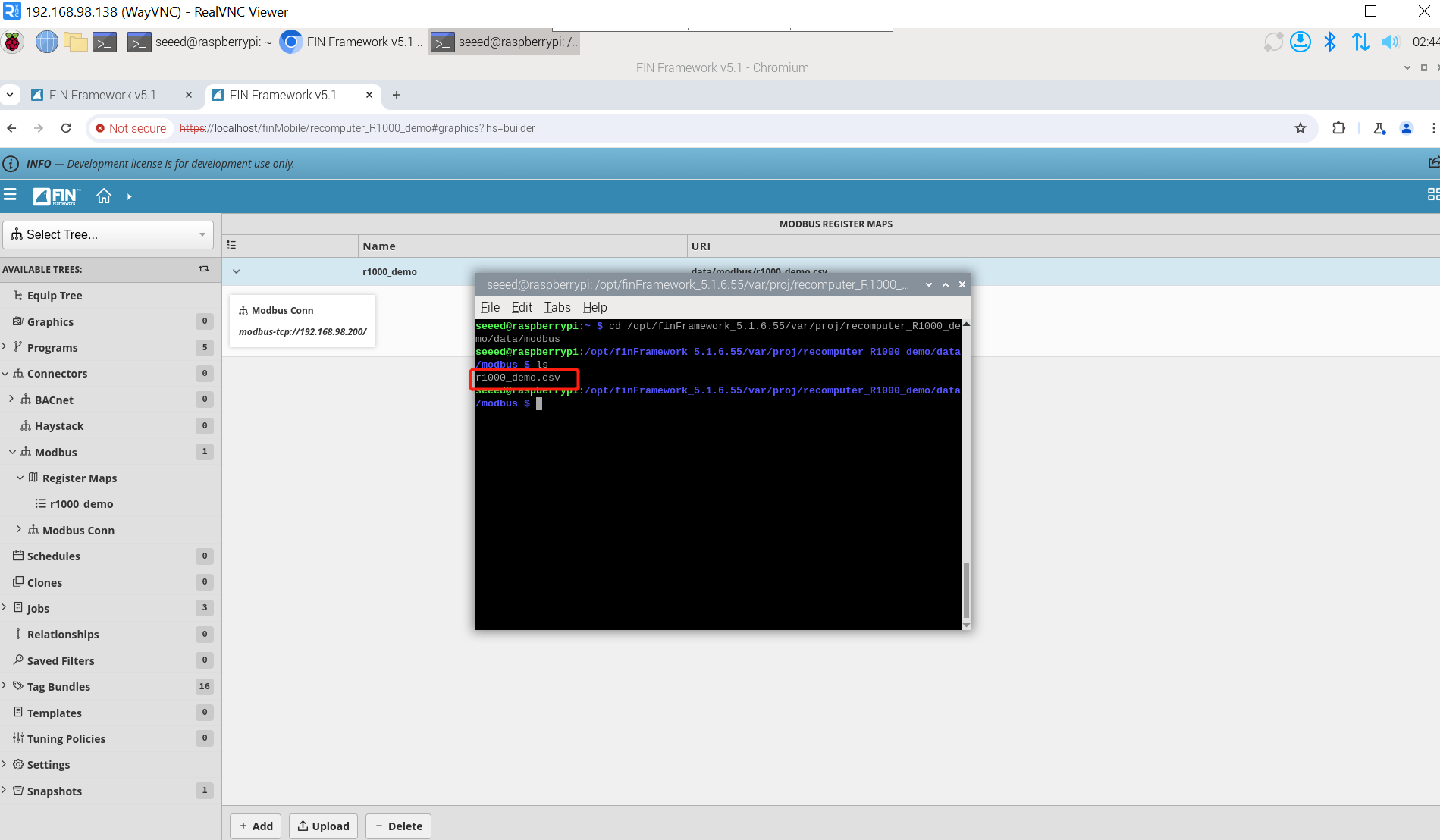The height and width of the screenshot is (840, 1440).
Task: Collapse the Modbus tree node
Action: coord(12,452)
